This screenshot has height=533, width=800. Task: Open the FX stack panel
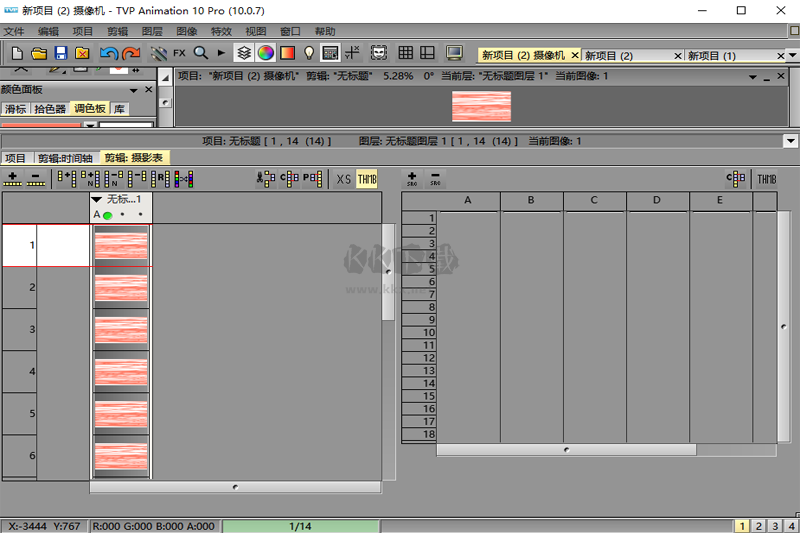click(179, 52)
